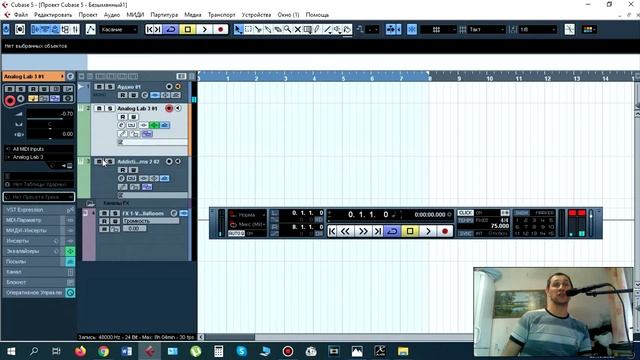Click Record on the floating transport panel
640x360 pixels.
click(445, 231)
